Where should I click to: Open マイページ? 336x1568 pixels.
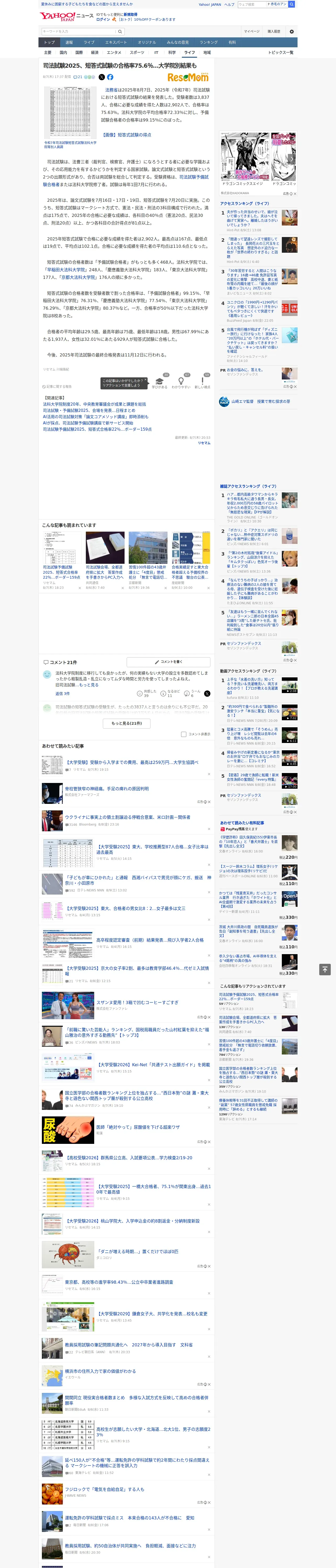click(252, 31)
